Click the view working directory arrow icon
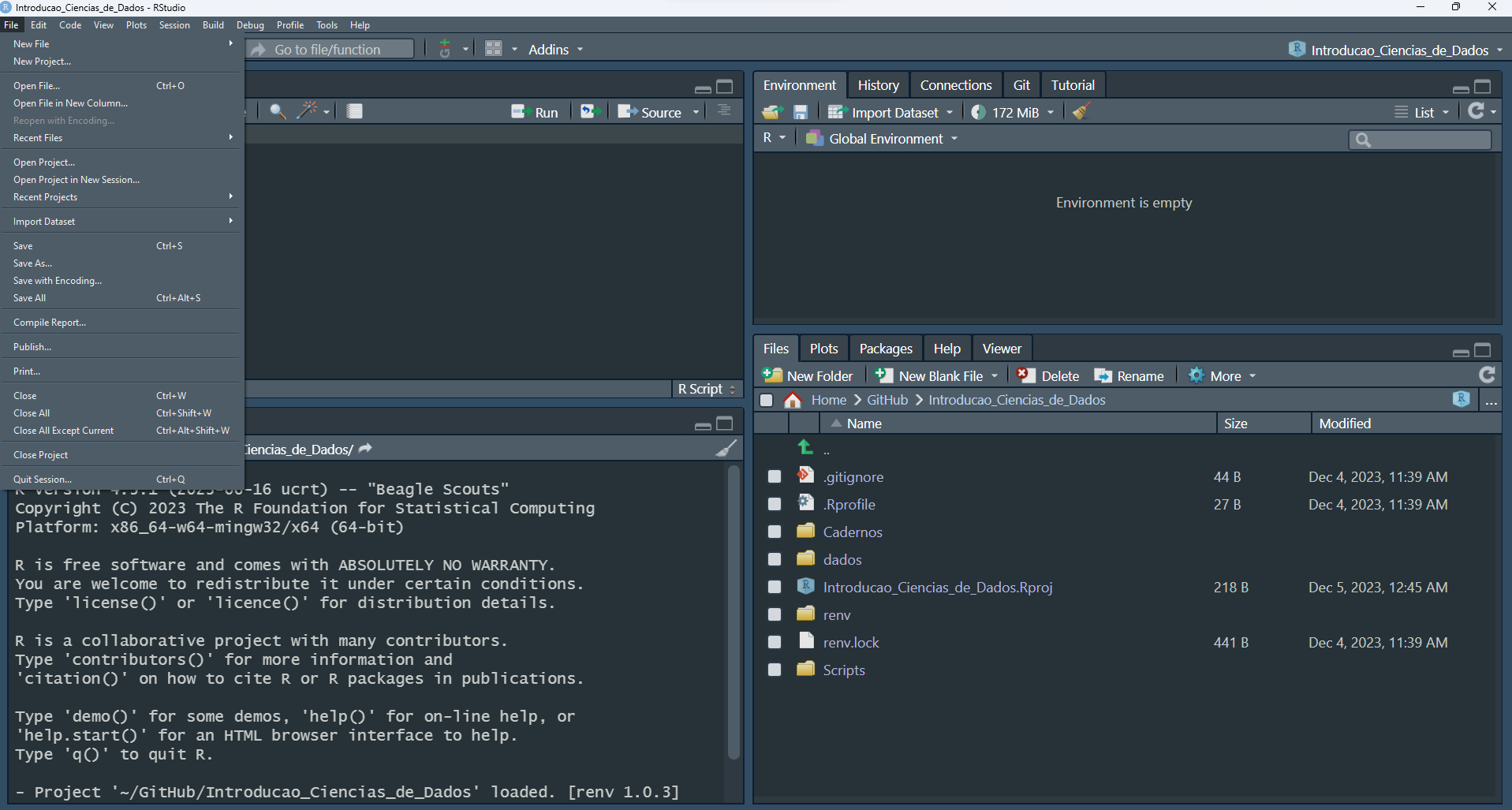1512x810 pixels. point(365,449)
